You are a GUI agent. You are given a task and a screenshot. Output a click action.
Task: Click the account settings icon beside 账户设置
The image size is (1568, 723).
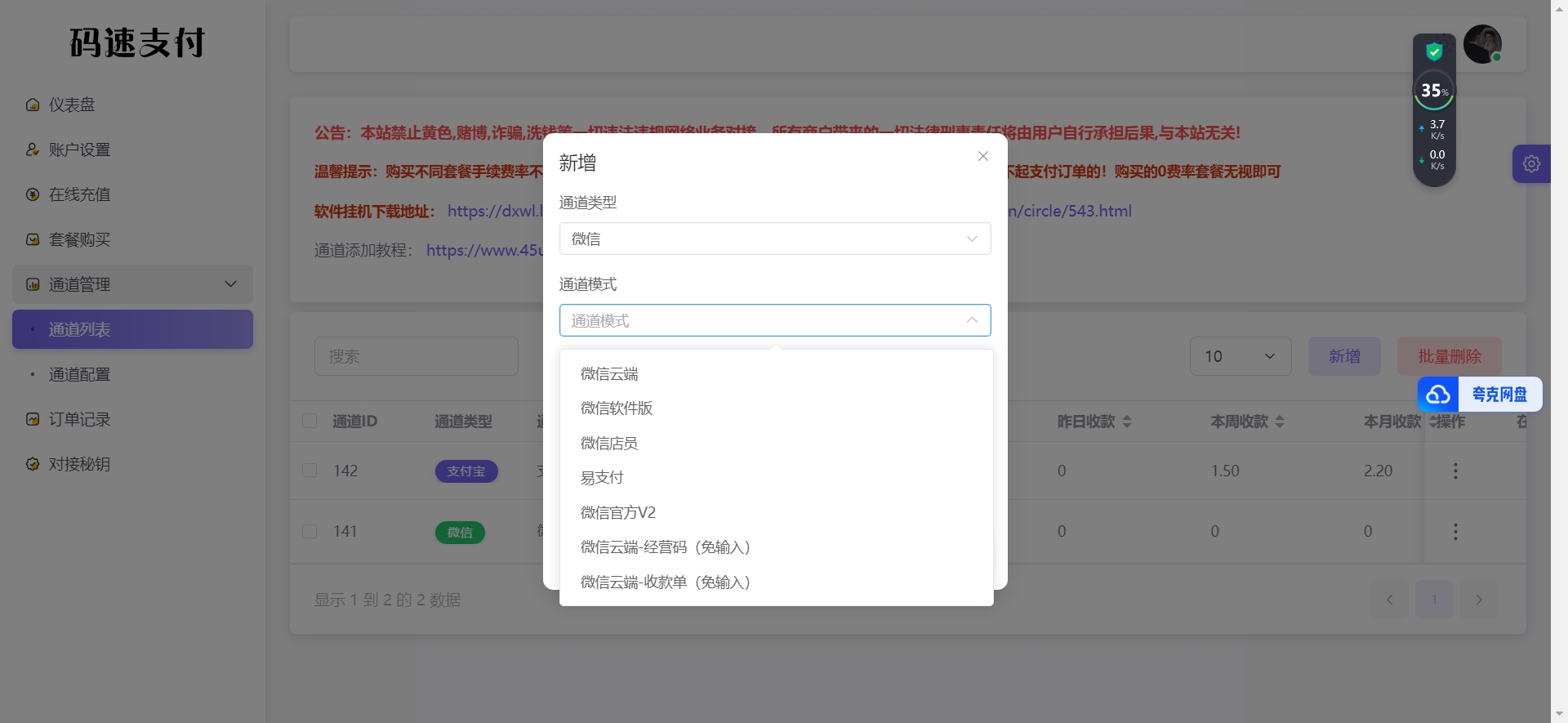point(33,150)
